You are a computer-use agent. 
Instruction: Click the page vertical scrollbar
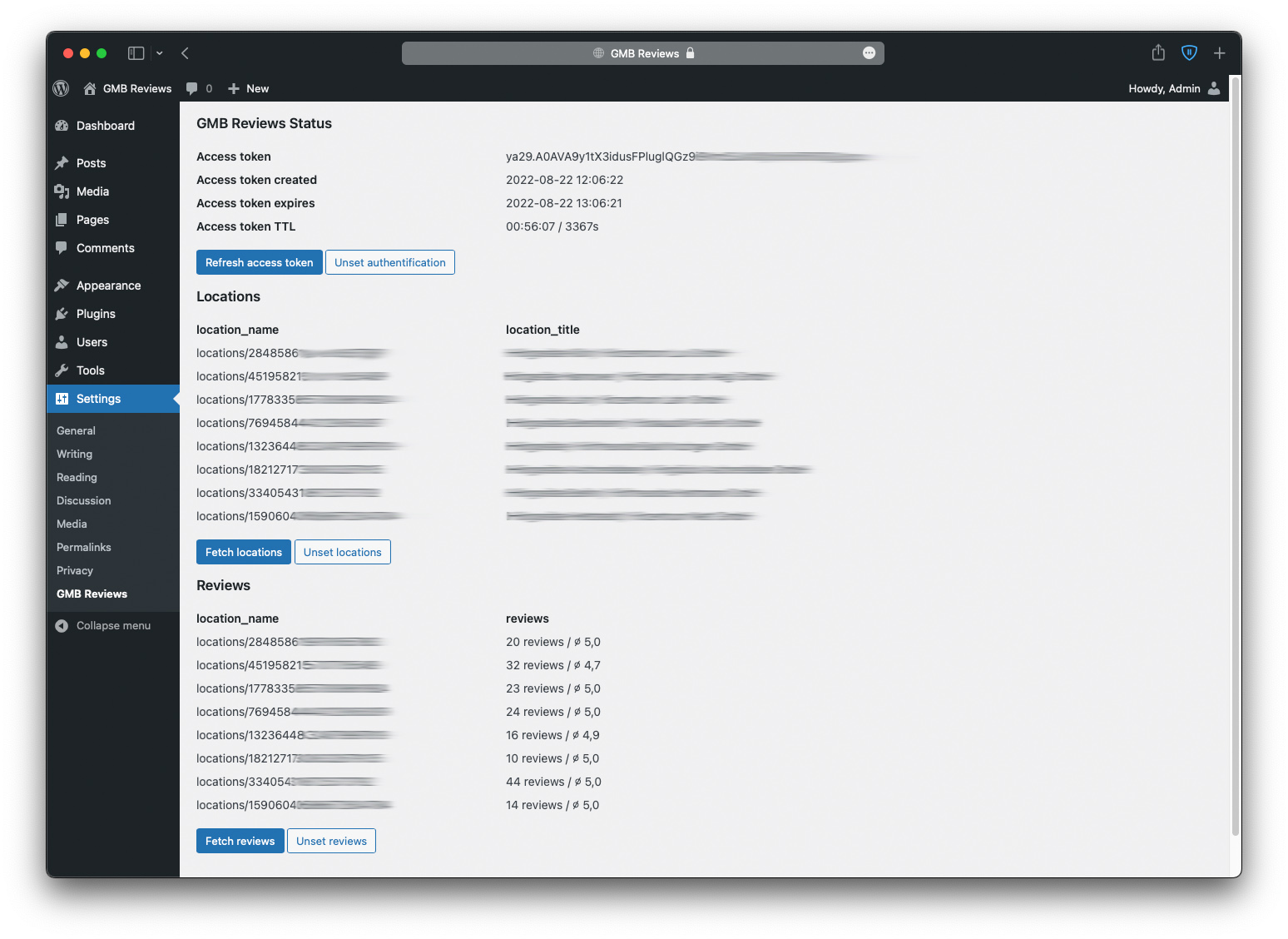pos(1236,458)
